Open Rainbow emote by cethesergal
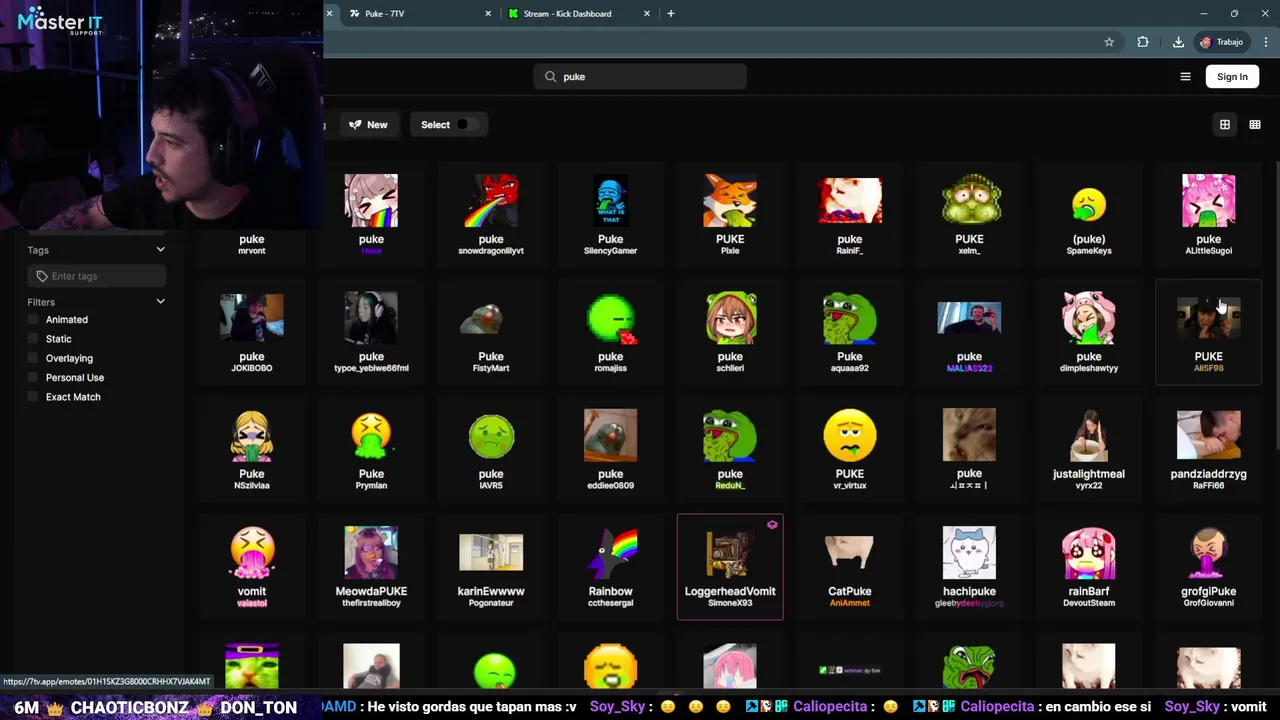This screenshot has width=1280, height=720. click(x=610, y=567)
